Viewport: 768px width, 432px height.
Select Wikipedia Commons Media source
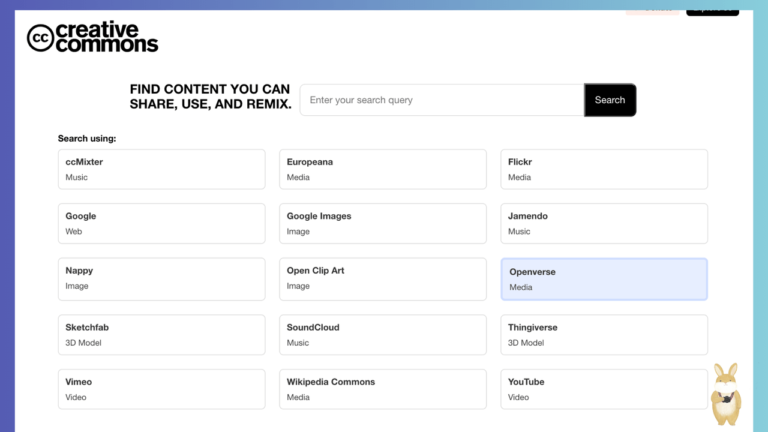tap(383, 389)
